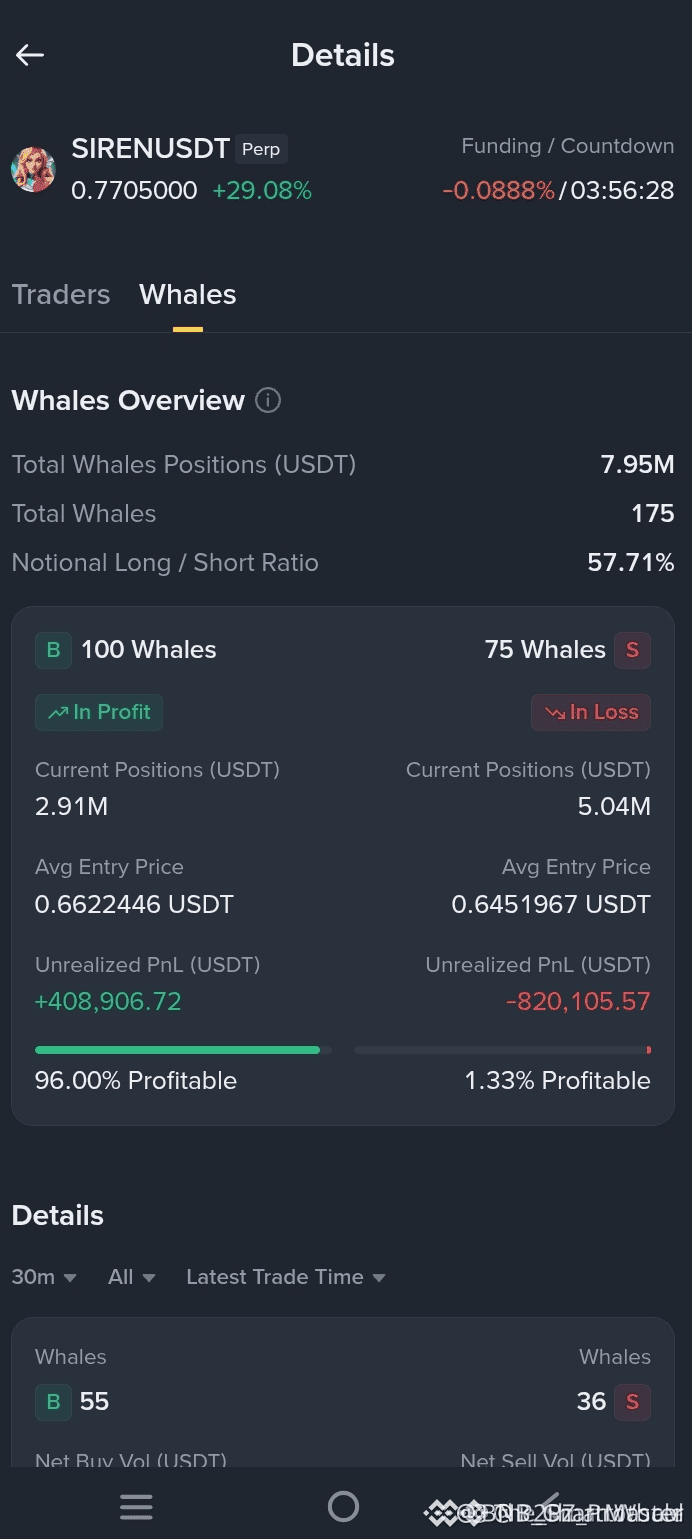Tap the back arrow icon
692x1539 pixels.
[30, 55]
